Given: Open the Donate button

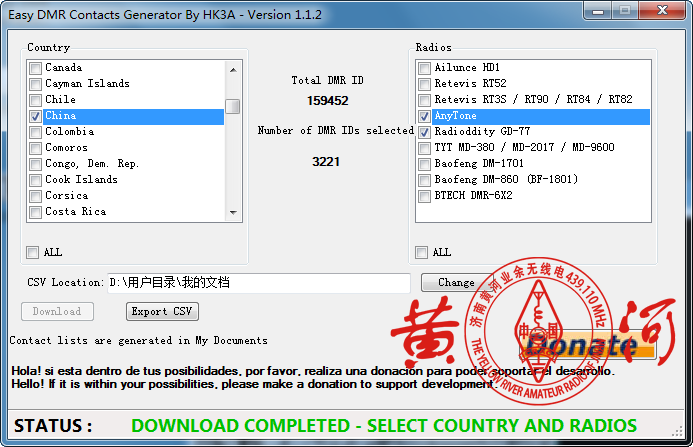Looking at the screenshot, I should click(x=588, y=345).
